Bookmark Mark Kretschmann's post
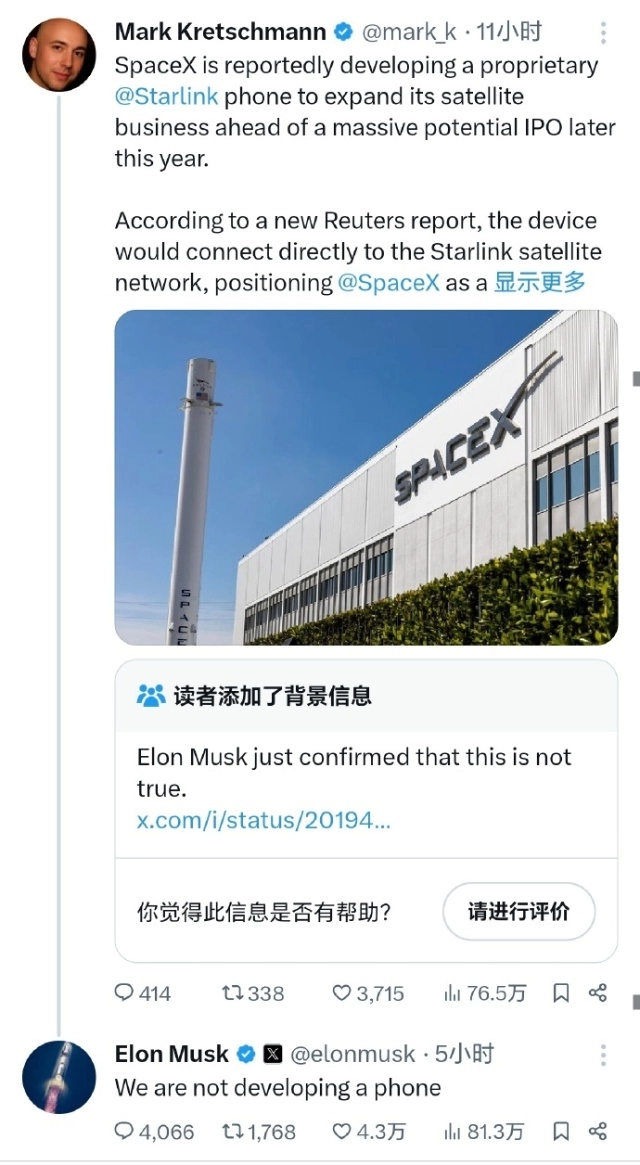Screen dimensions: 640x1165 pyautogui.click(x=561, y=993)
